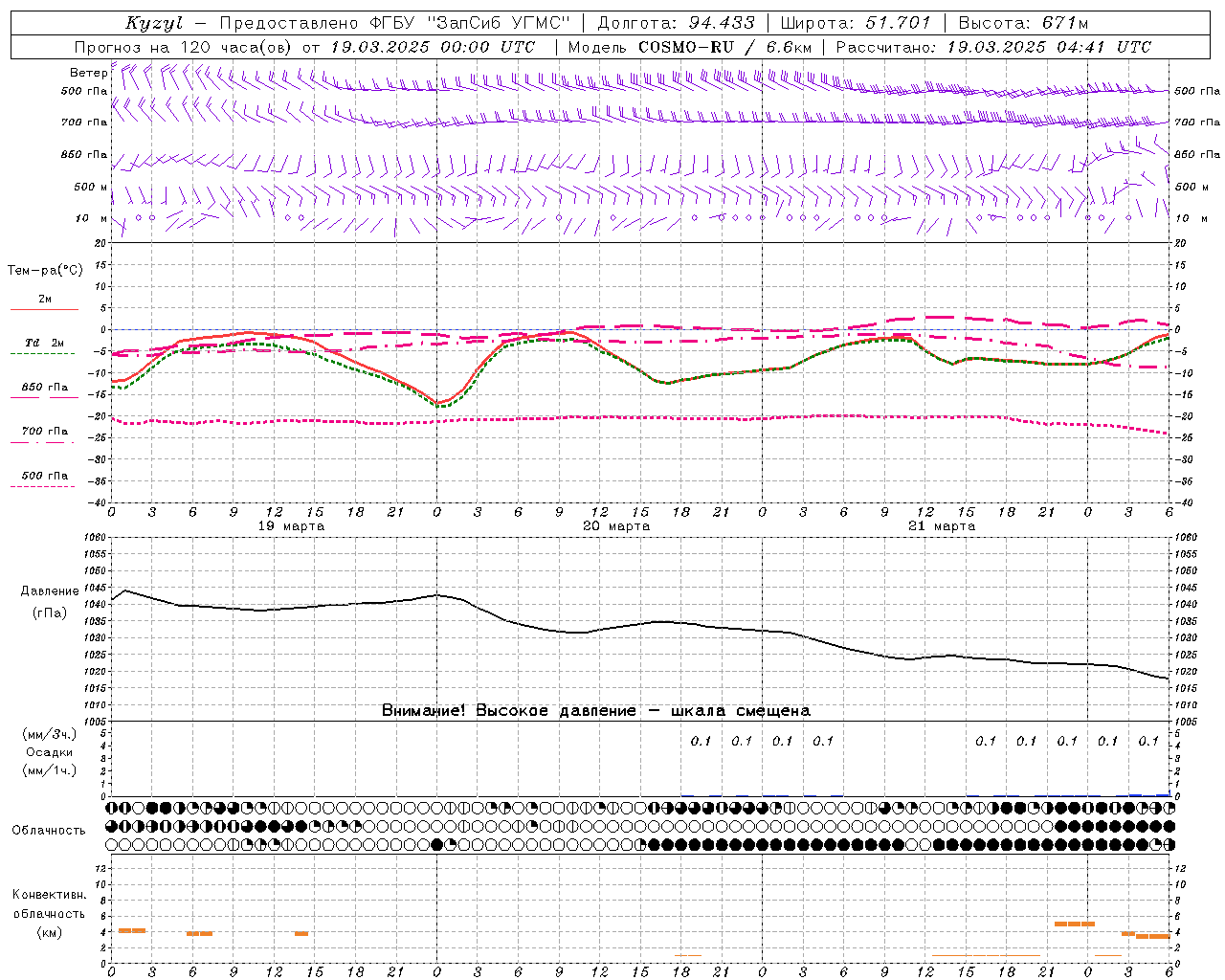Click the 700 гПа dash-dot temperature legend entry
Screen dimensions: 1225x980
click(x=45, y=432)
